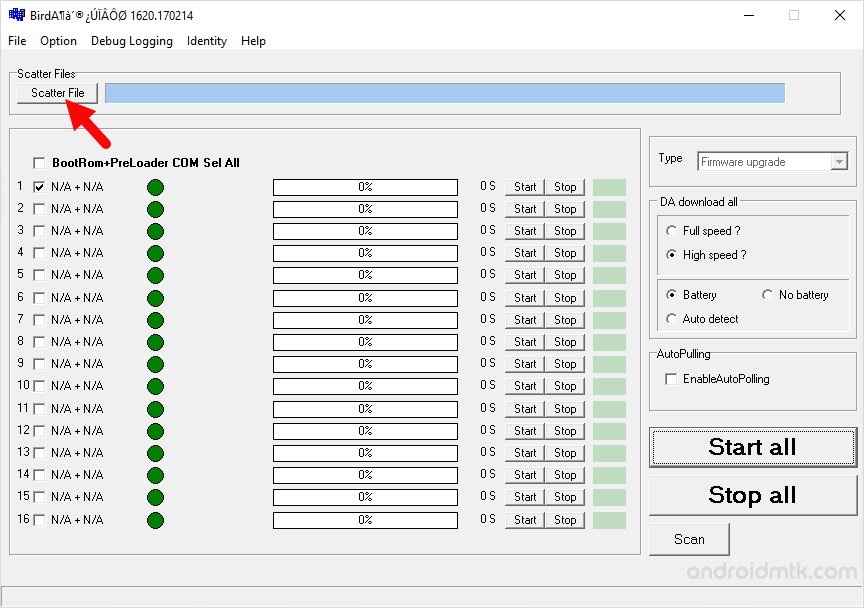Click the green status circle in row 5
864x608 pixels.
tap(155, 275)
